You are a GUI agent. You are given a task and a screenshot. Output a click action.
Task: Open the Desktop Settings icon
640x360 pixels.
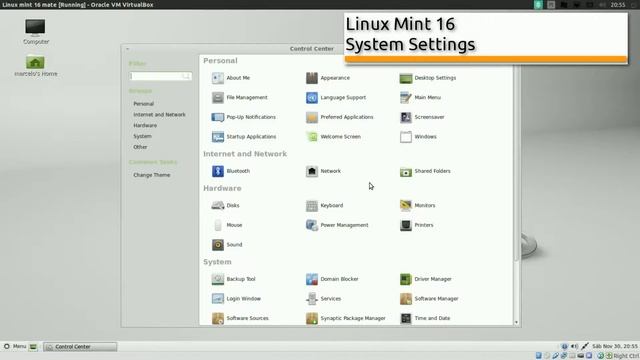(406, 78)
